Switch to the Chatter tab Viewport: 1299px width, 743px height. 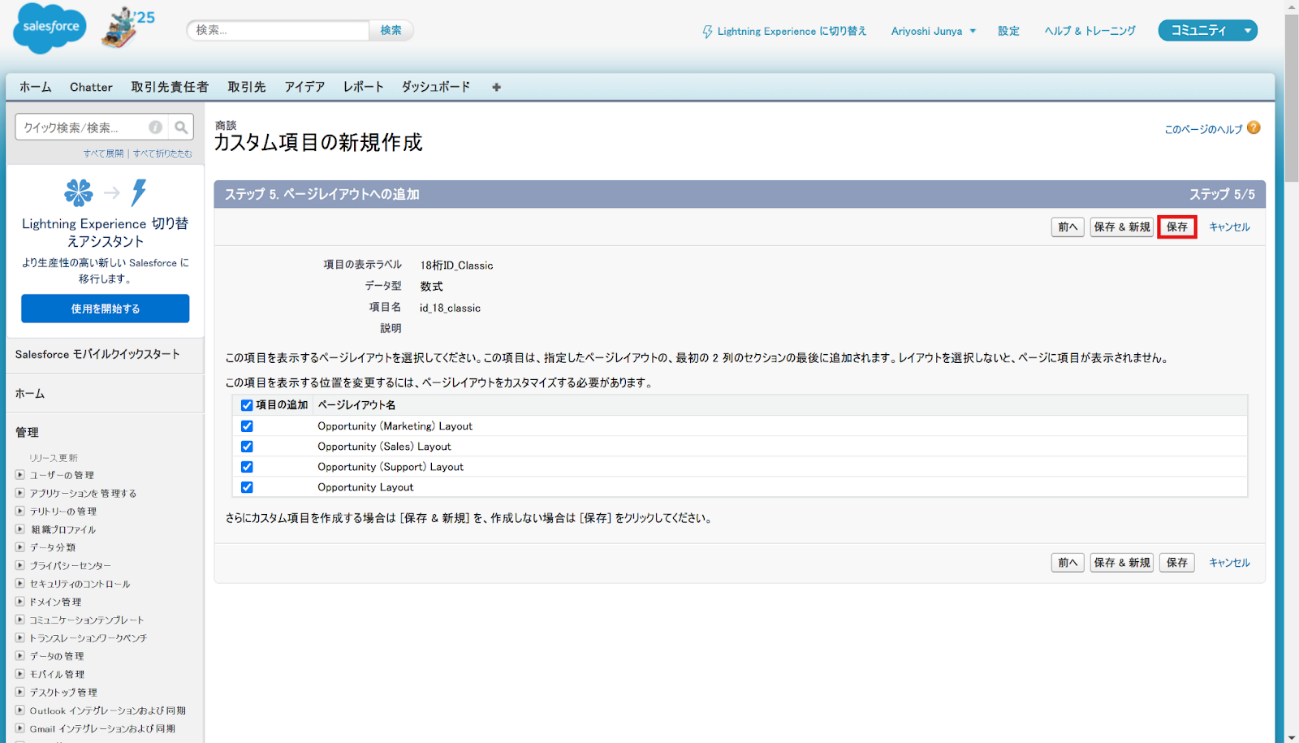(91, 87)
